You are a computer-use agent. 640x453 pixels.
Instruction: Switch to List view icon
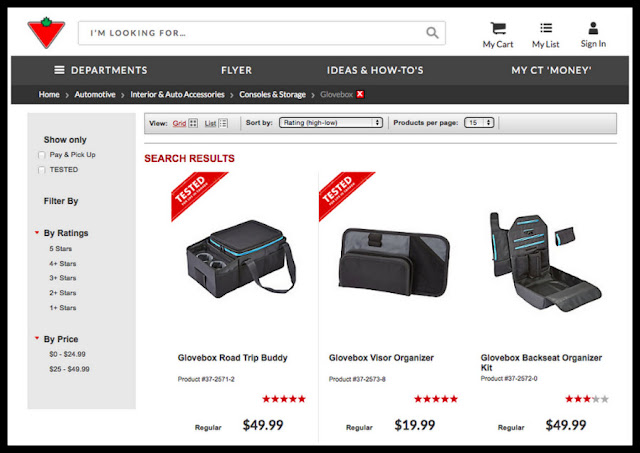click(223, 123)
